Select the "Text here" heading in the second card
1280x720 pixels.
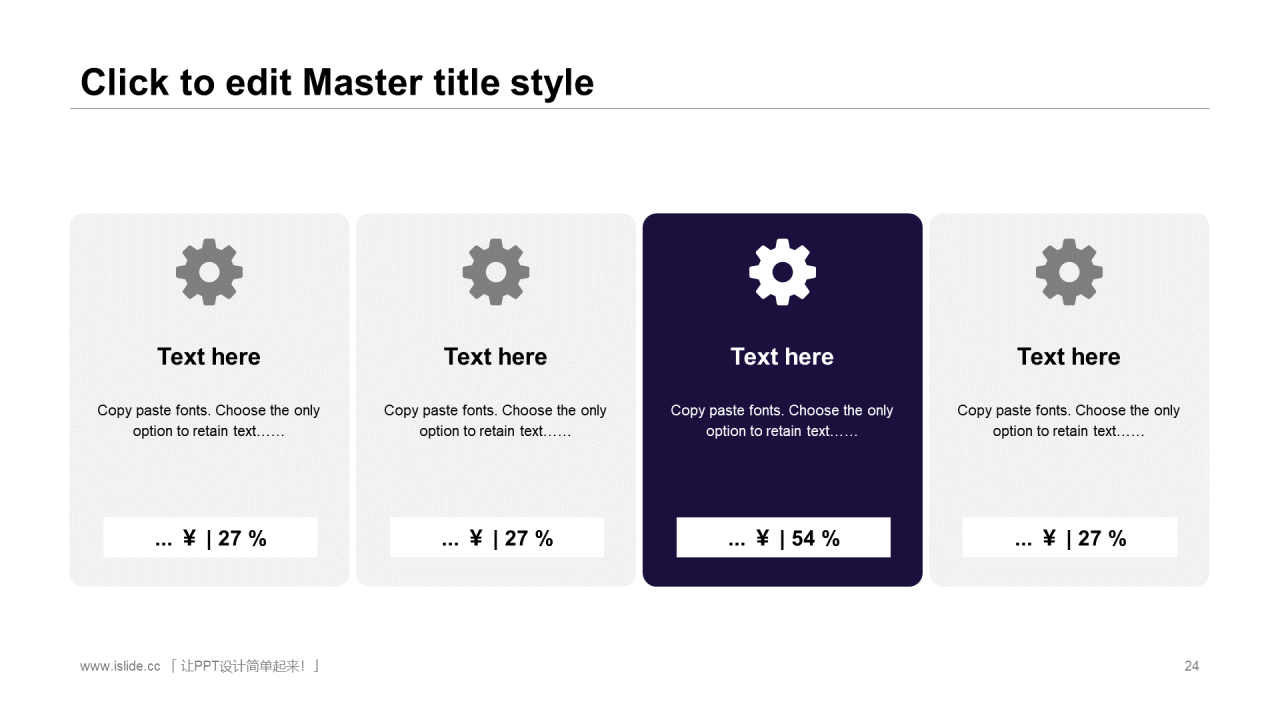click(x=496, y=357)
